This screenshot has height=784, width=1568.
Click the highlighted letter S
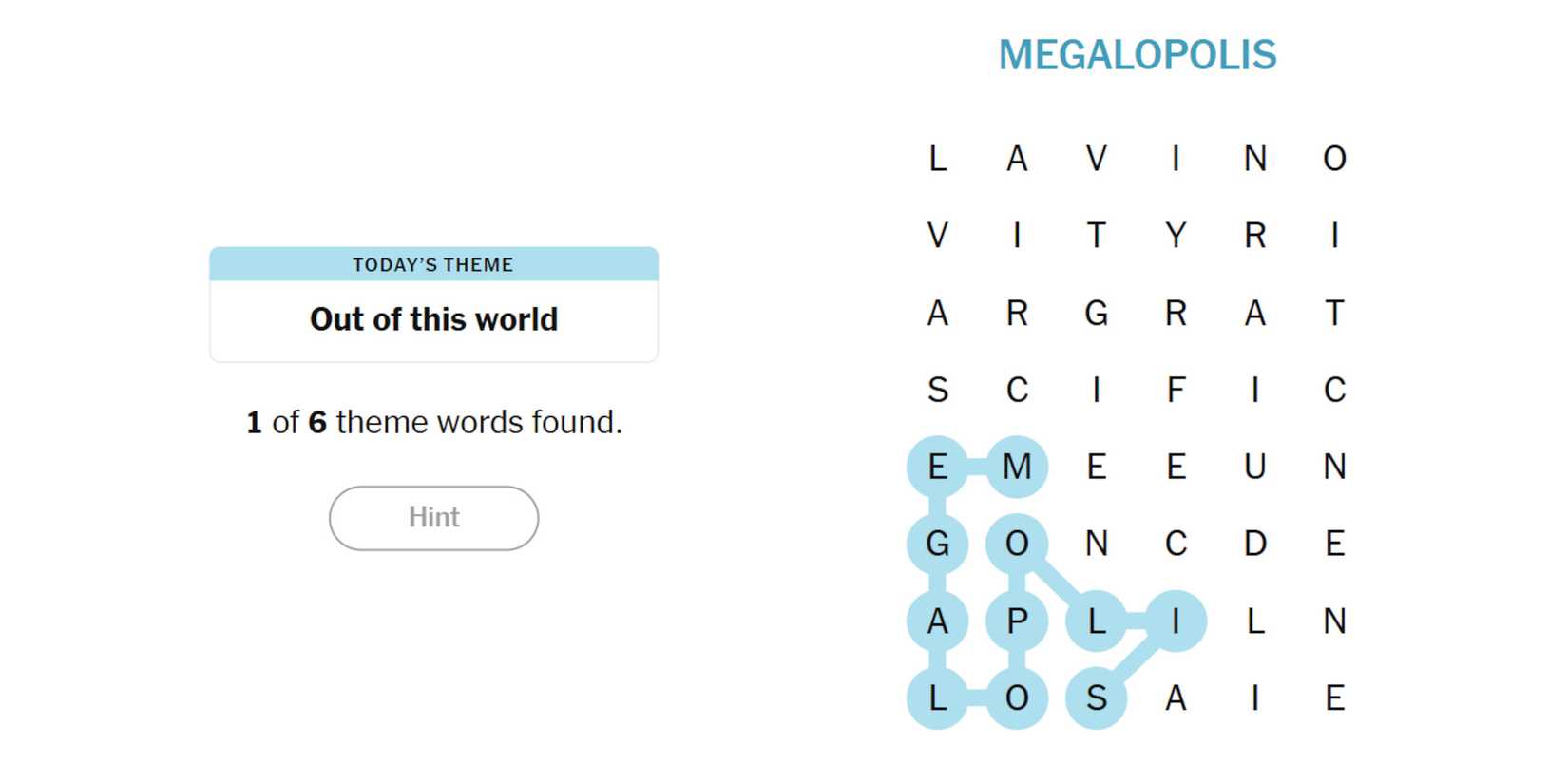(1096, 698)
